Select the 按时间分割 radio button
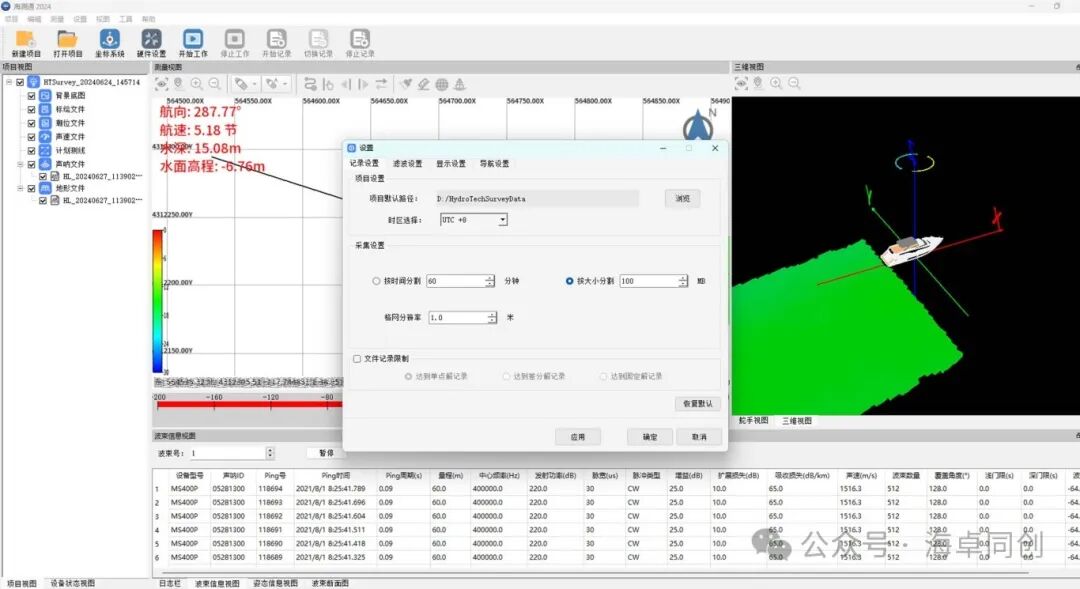 click(x=376, y=281)
